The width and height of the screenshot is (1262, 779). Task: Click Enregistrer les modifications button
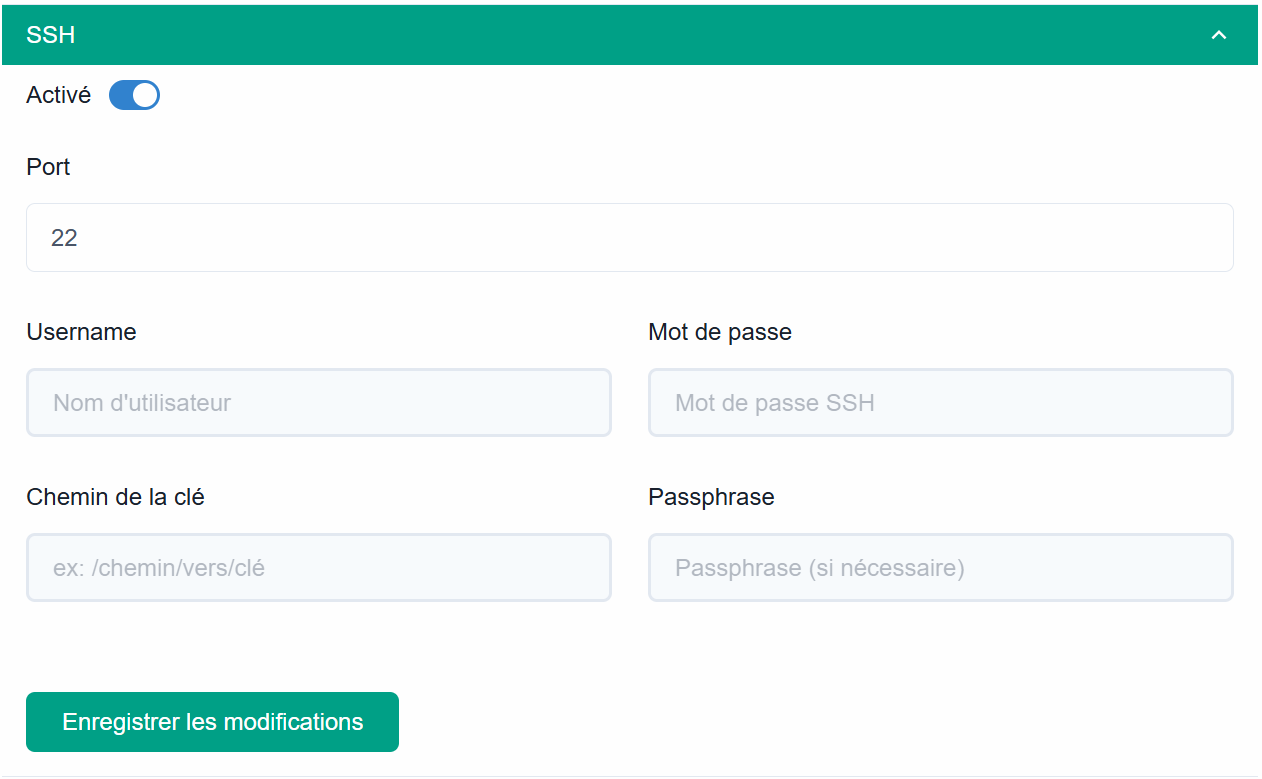click(x=212, y=722)
